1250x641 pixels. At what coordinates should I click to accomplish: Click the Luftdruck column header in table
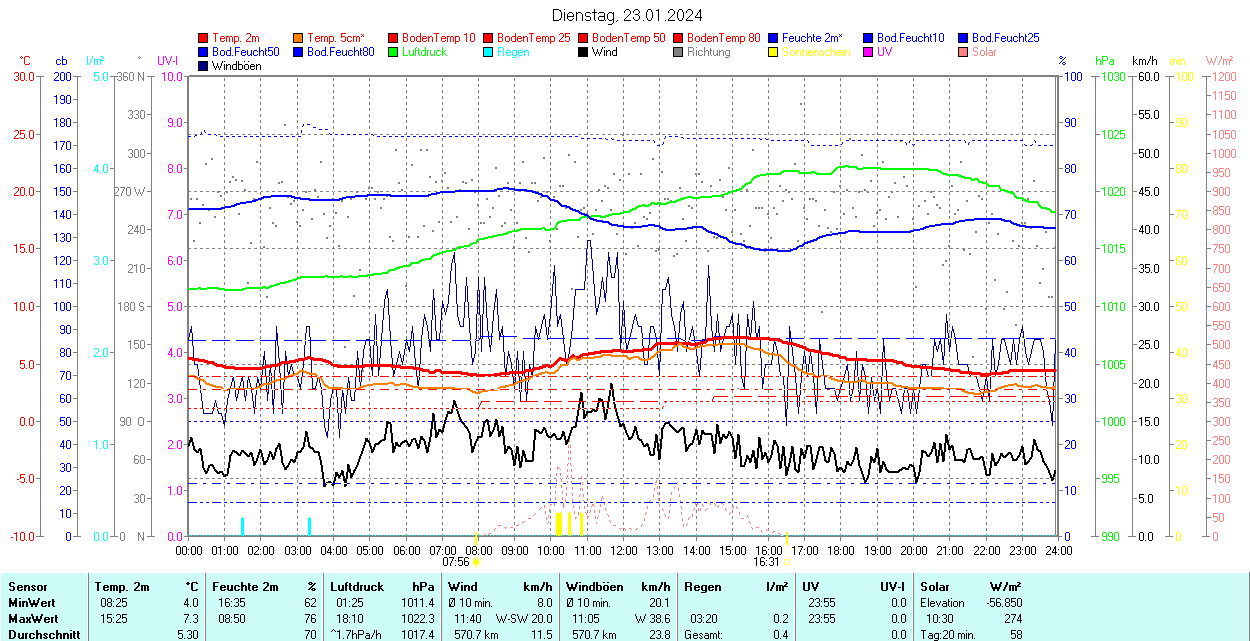click(x=357, y=587)
